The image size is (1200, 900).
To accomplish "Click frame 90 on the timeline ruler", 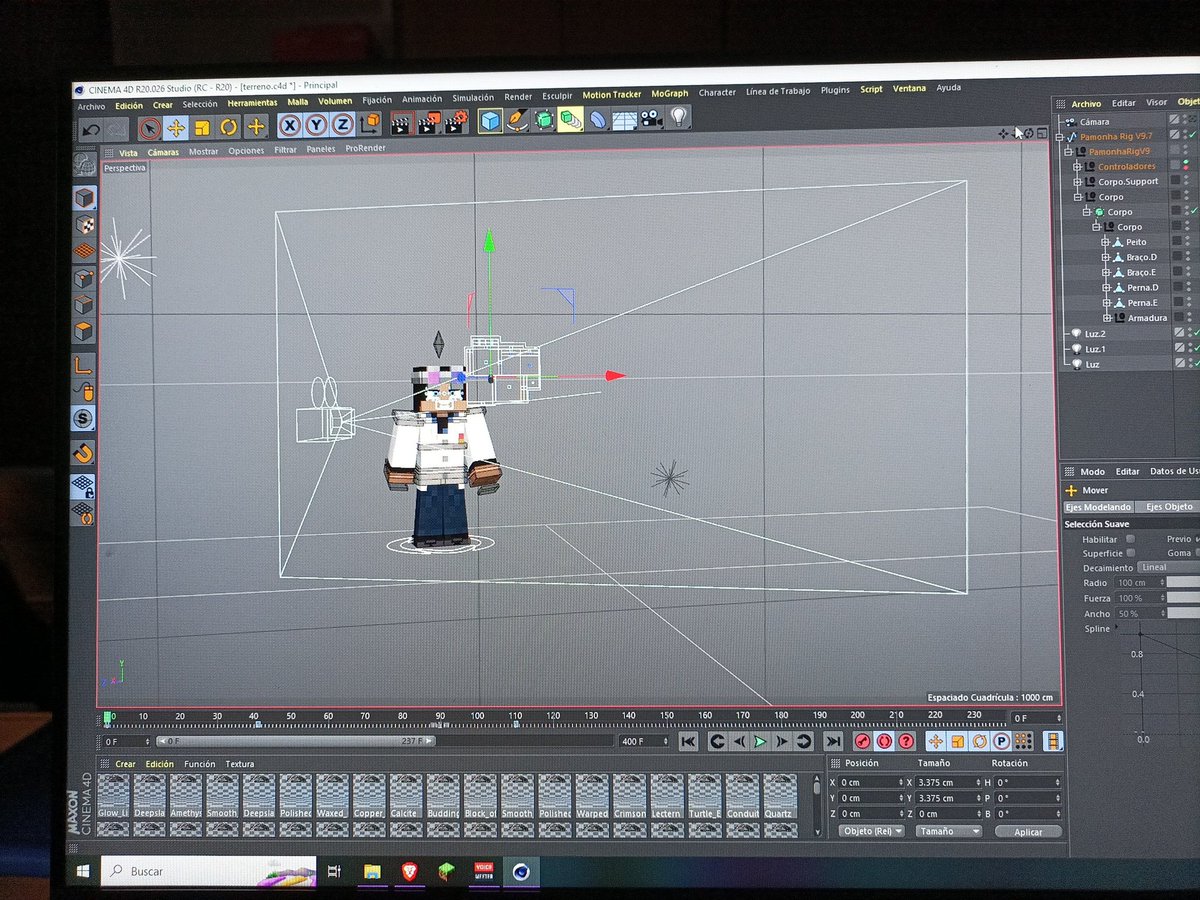I will click(439, 716).
